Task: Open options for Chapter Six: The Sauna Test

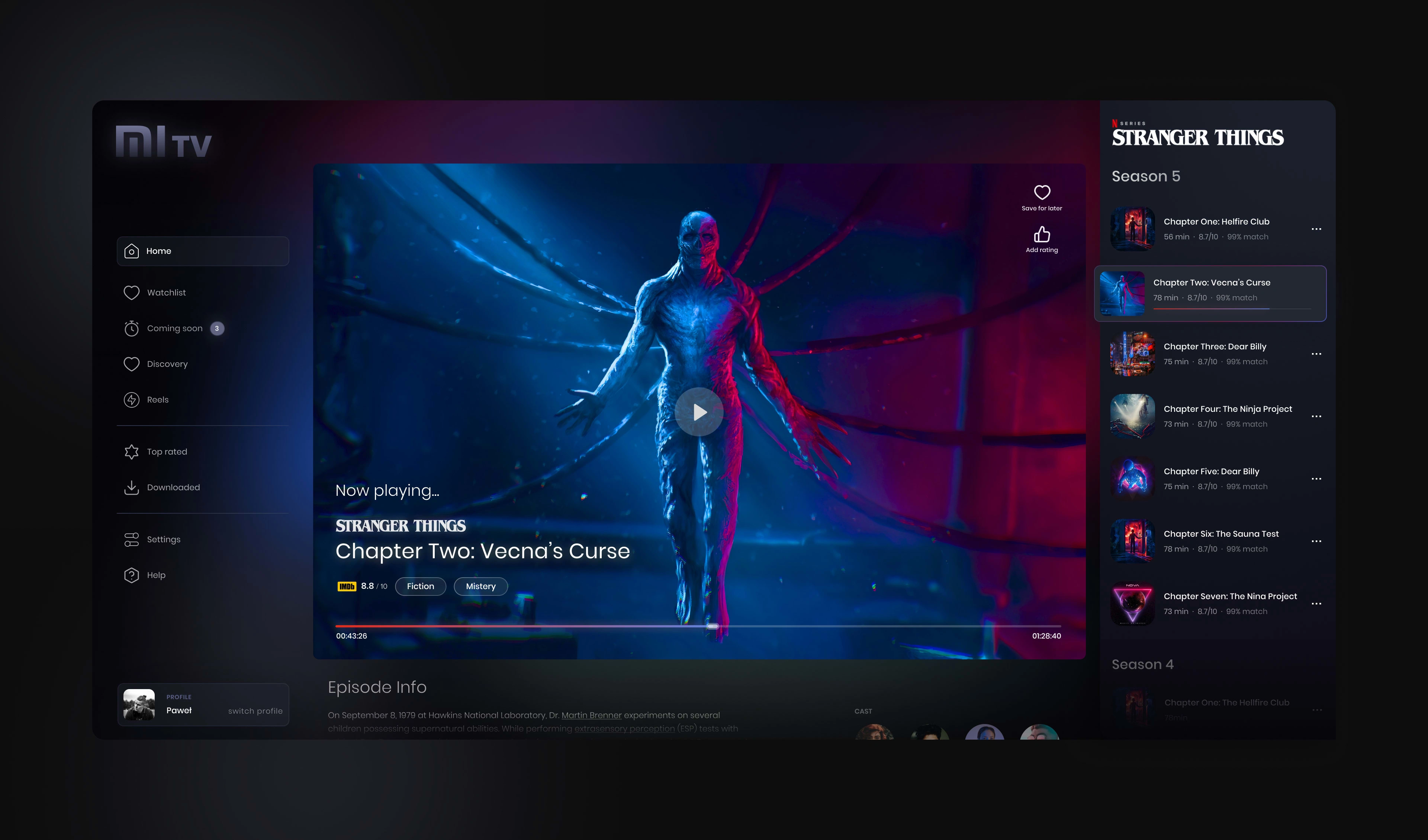Action: [x=1316, y=541]
